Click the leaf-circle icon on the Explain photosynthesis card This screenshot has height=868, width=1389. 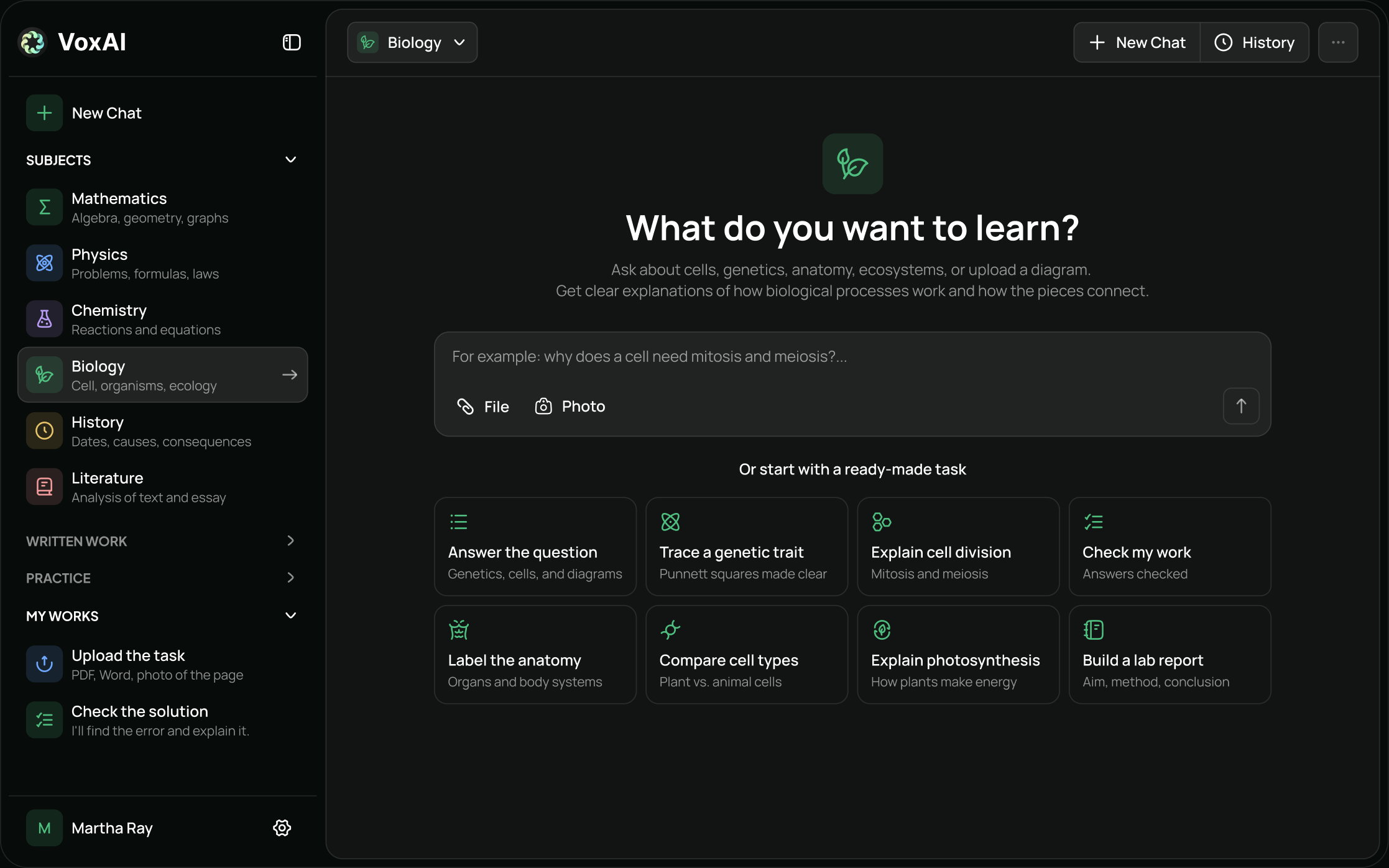[882, 630]
